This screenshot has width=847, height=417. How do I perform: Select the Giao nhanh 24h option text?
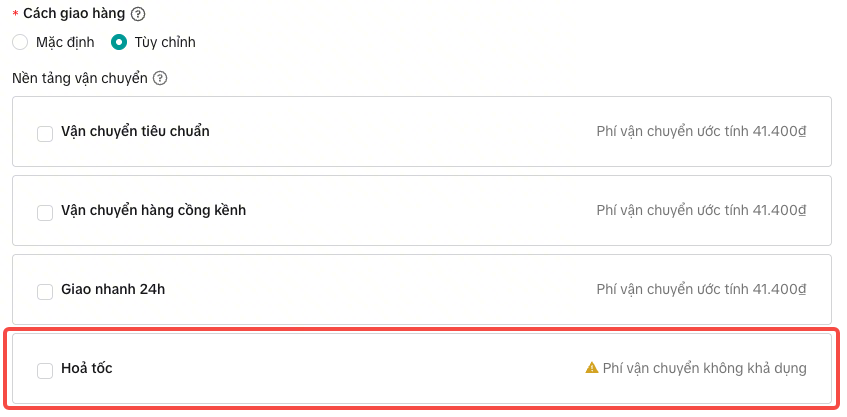point(113,290)
